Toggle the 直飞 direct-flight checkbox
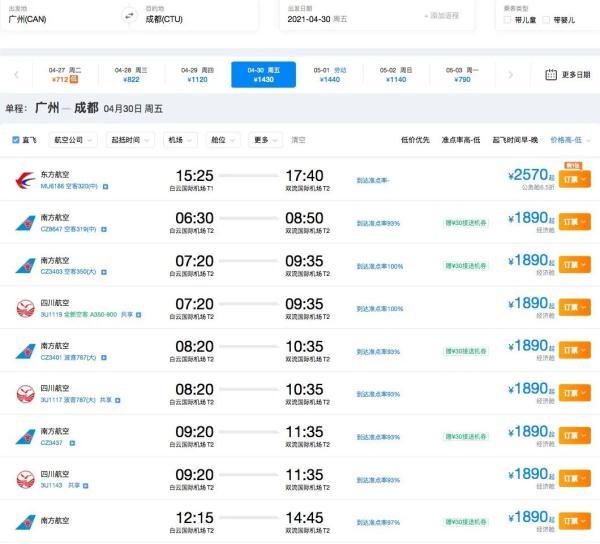The height and width of the screenshot is (544, 600). 15,140
